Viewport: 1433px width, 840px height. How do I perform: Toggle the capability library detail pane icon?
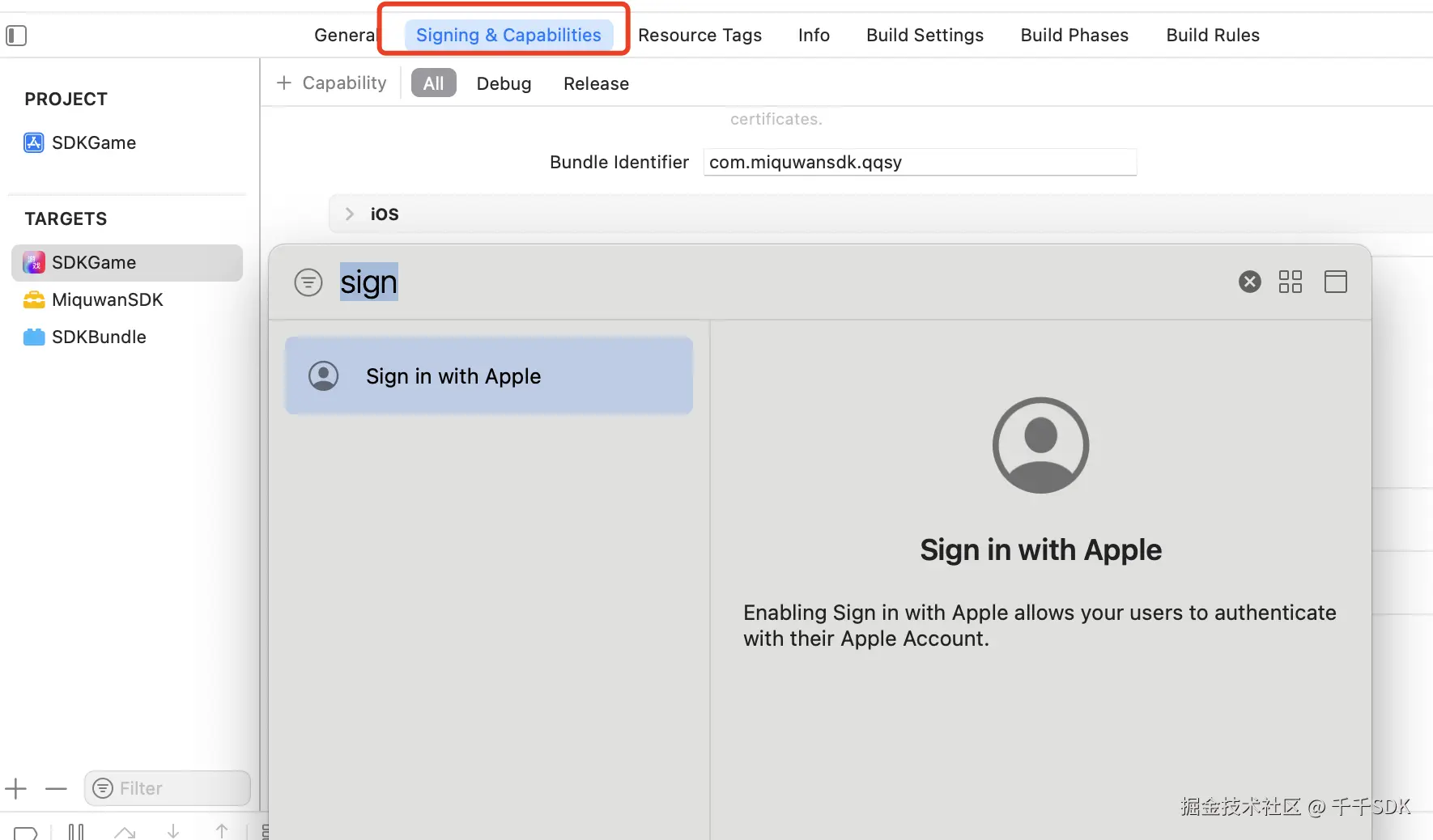1336,282
